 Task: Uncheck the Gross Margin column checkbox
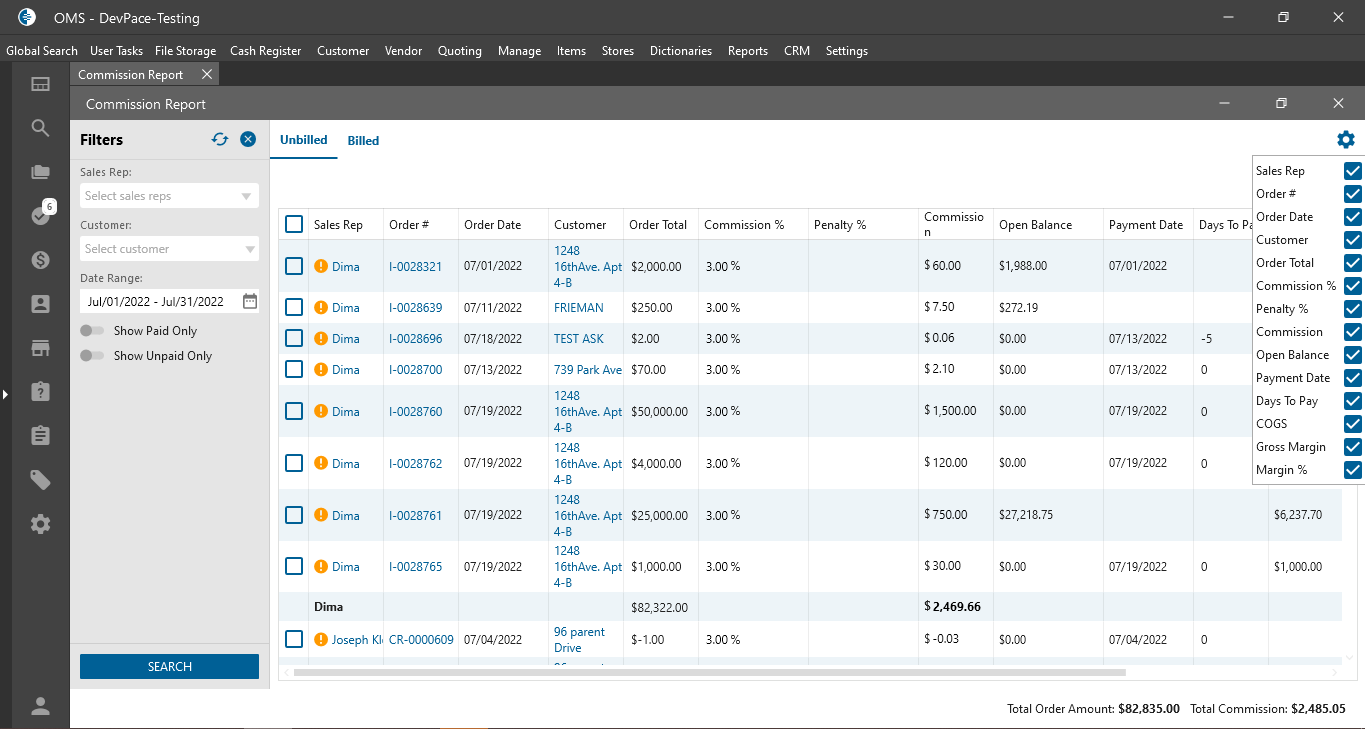pos(1353,447)
